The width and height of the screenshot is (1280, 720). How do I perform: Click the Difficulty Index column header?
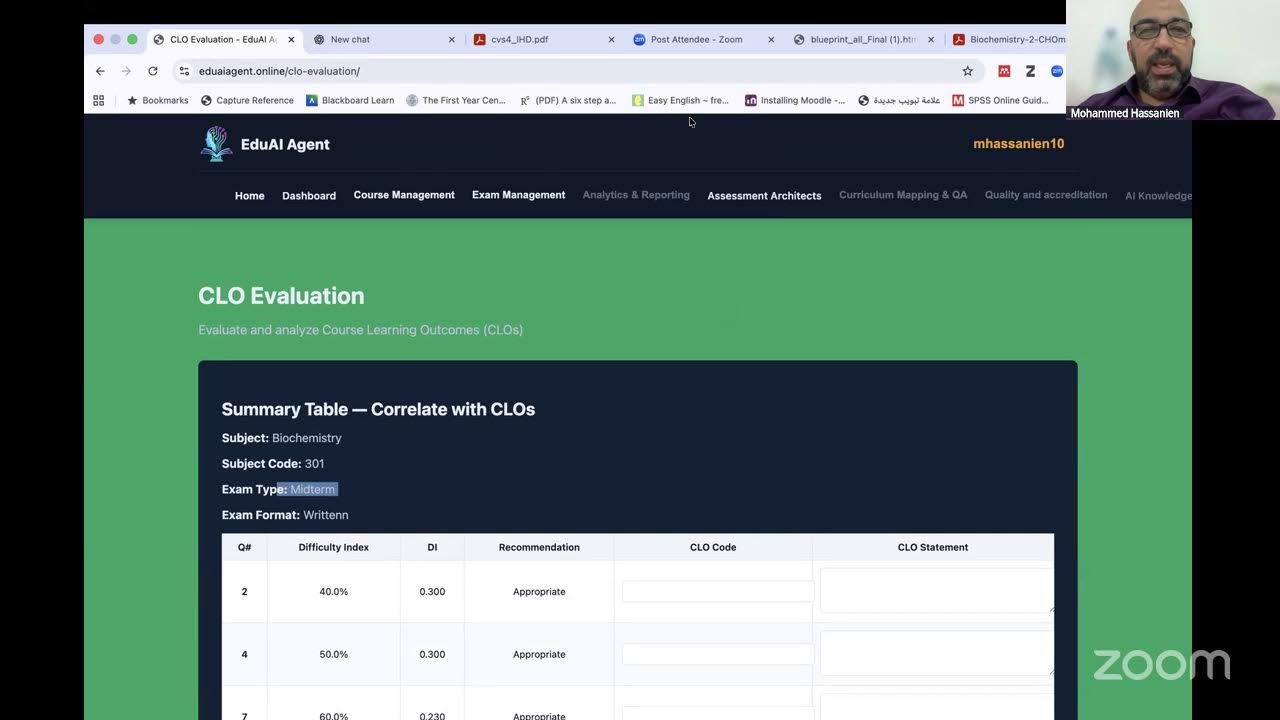[334, 547]
